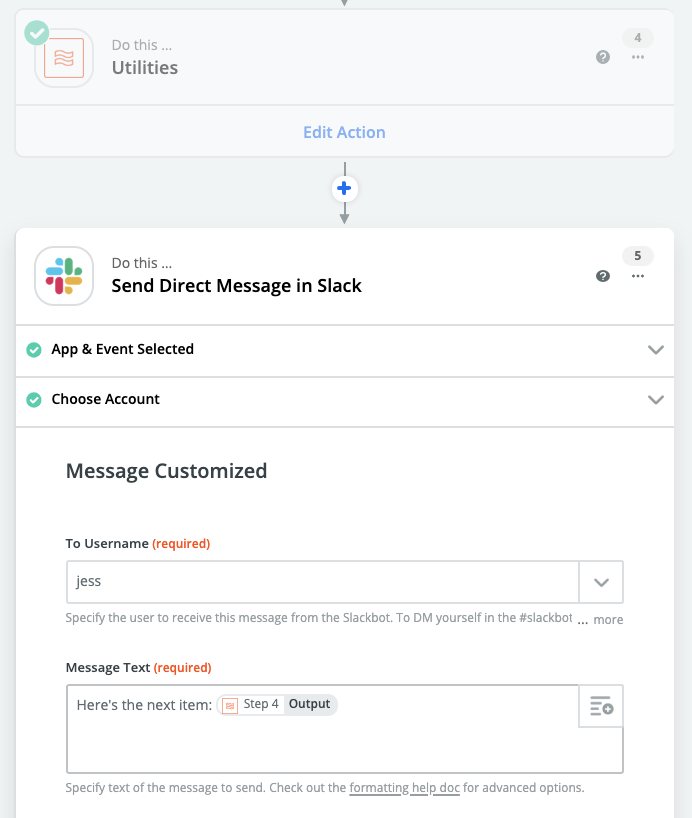Viewport: 692px width, 818px height.
Task: Click the Edit Action button
Action: tap(344, 132)
